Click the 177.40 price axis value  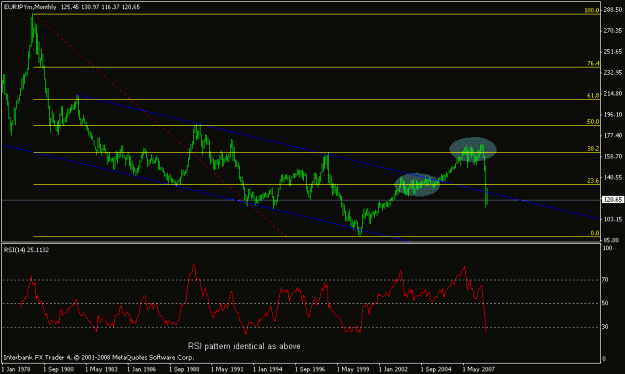613,136
